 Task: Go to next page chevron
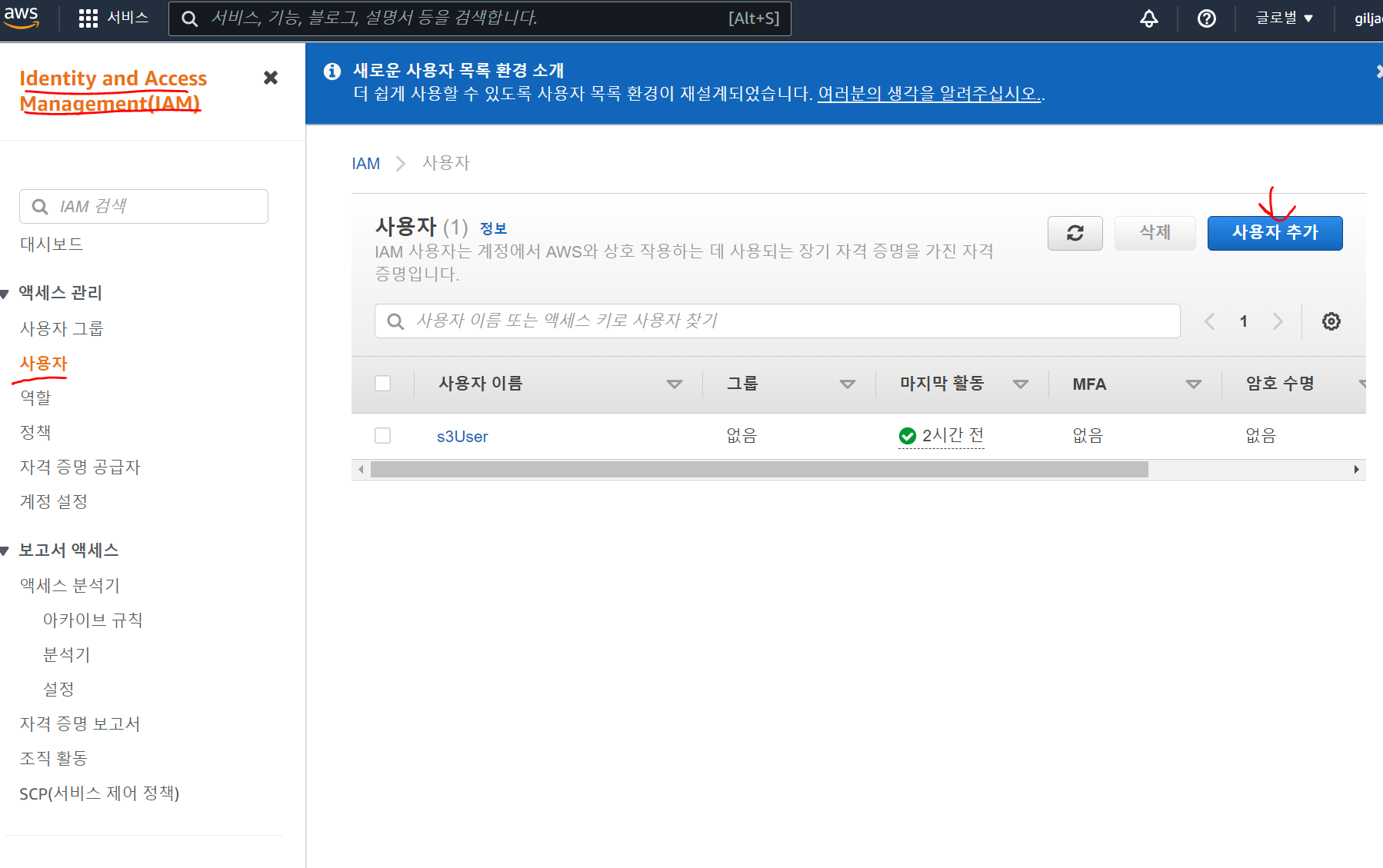[x=1278, y=321]
